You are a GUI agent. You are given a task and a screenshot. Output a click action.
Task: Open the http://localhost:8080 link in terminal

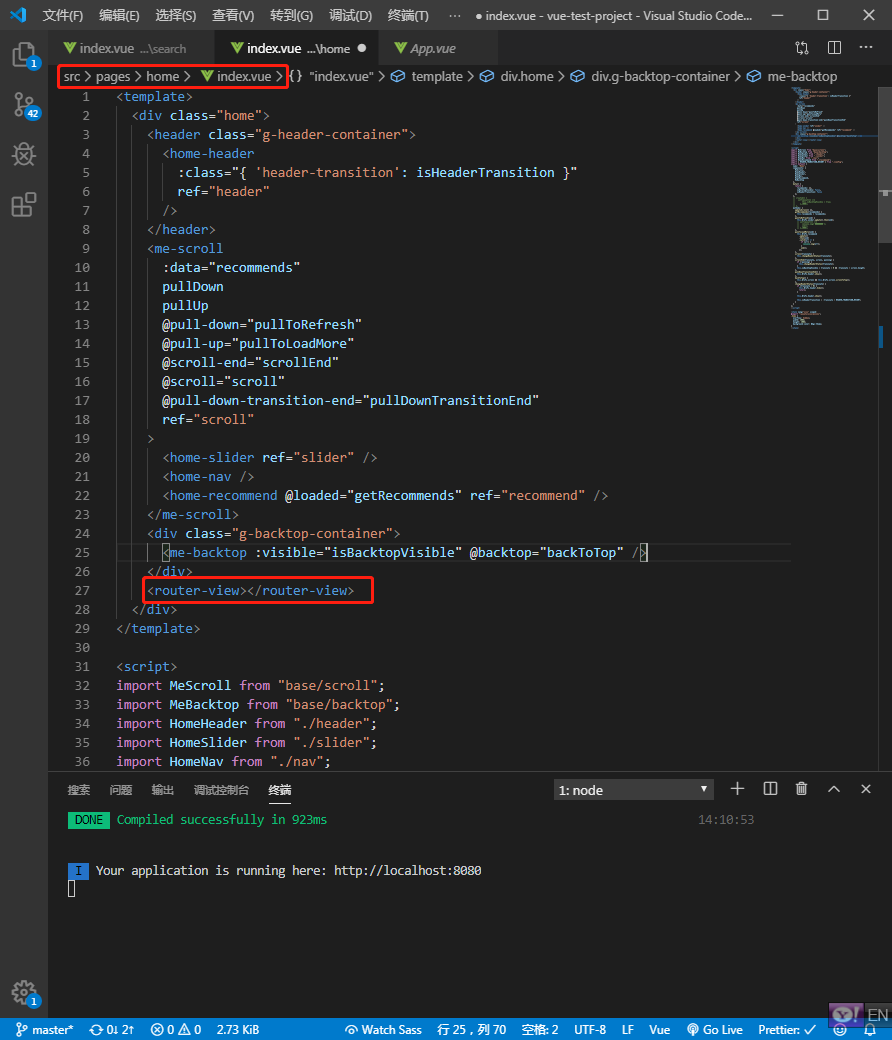pos(407,871)
